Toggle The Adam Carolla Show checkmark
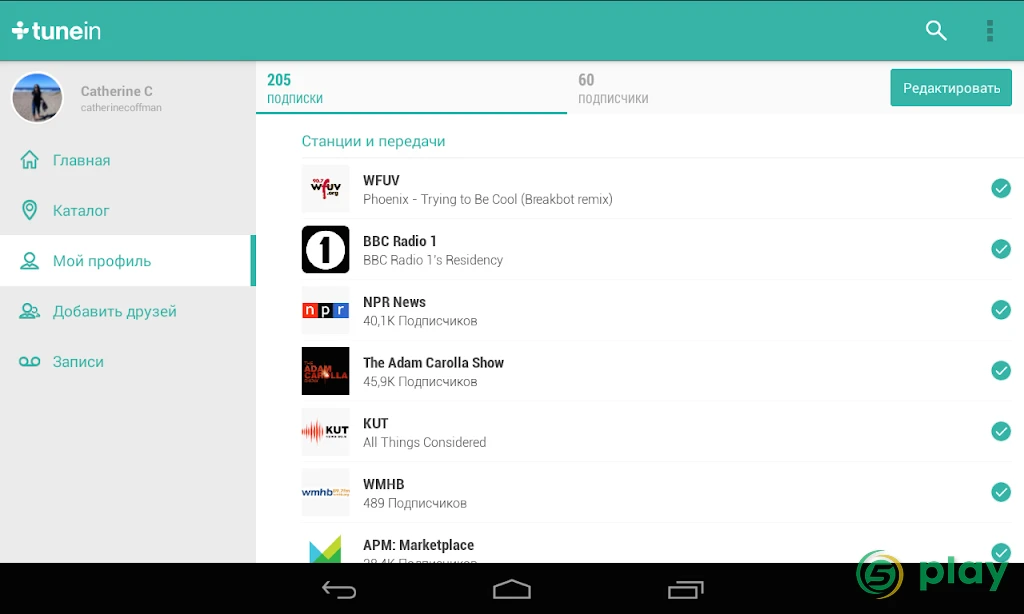Image resolution: width=1024 pixels, height=614 pixels. pos(1000,370)
